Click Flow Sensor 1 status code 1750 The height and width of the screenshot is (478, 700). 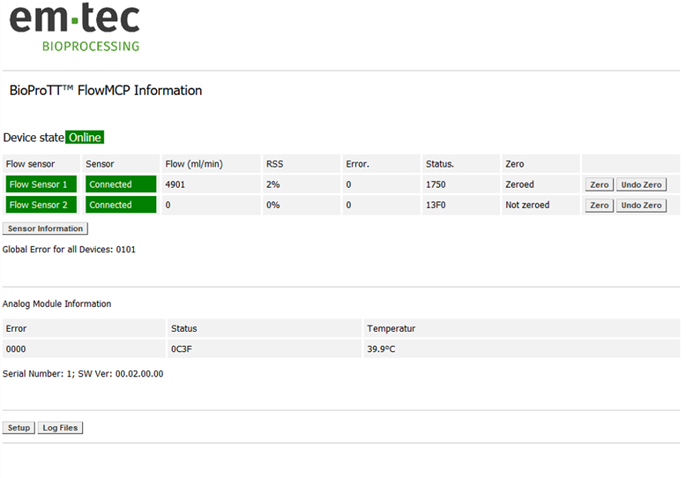tap(437, 184)
